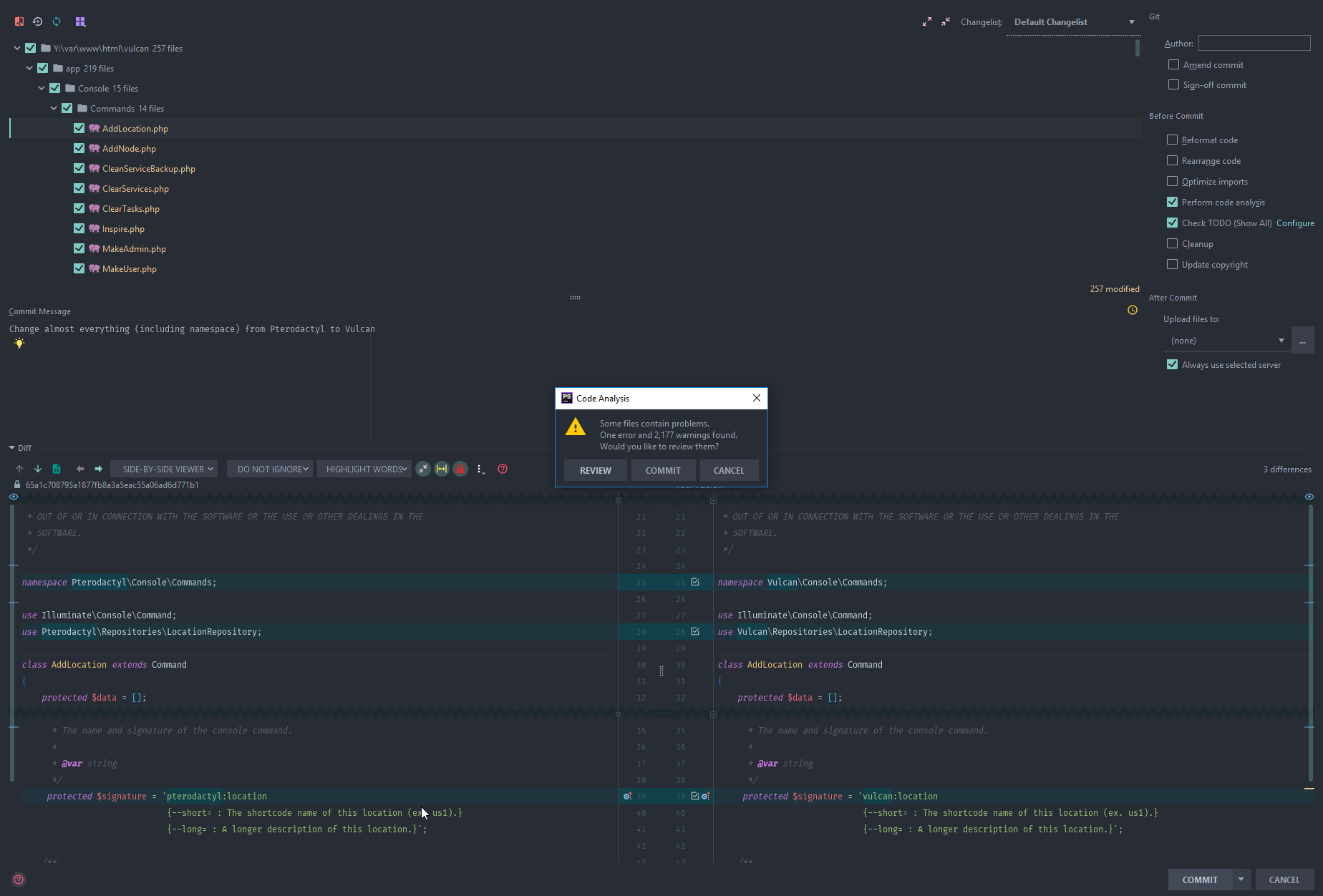Uncheck the AddNode.php file checkbox
The height and width of the screenshot is (896, 1323).
[x=79, y=148]
